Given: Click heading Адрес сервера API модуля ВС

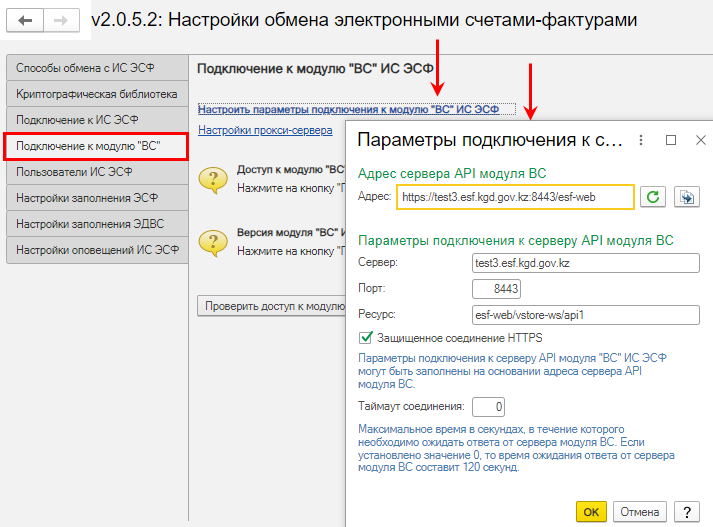Looking at the screenshot, I should [x=452, y=173].
